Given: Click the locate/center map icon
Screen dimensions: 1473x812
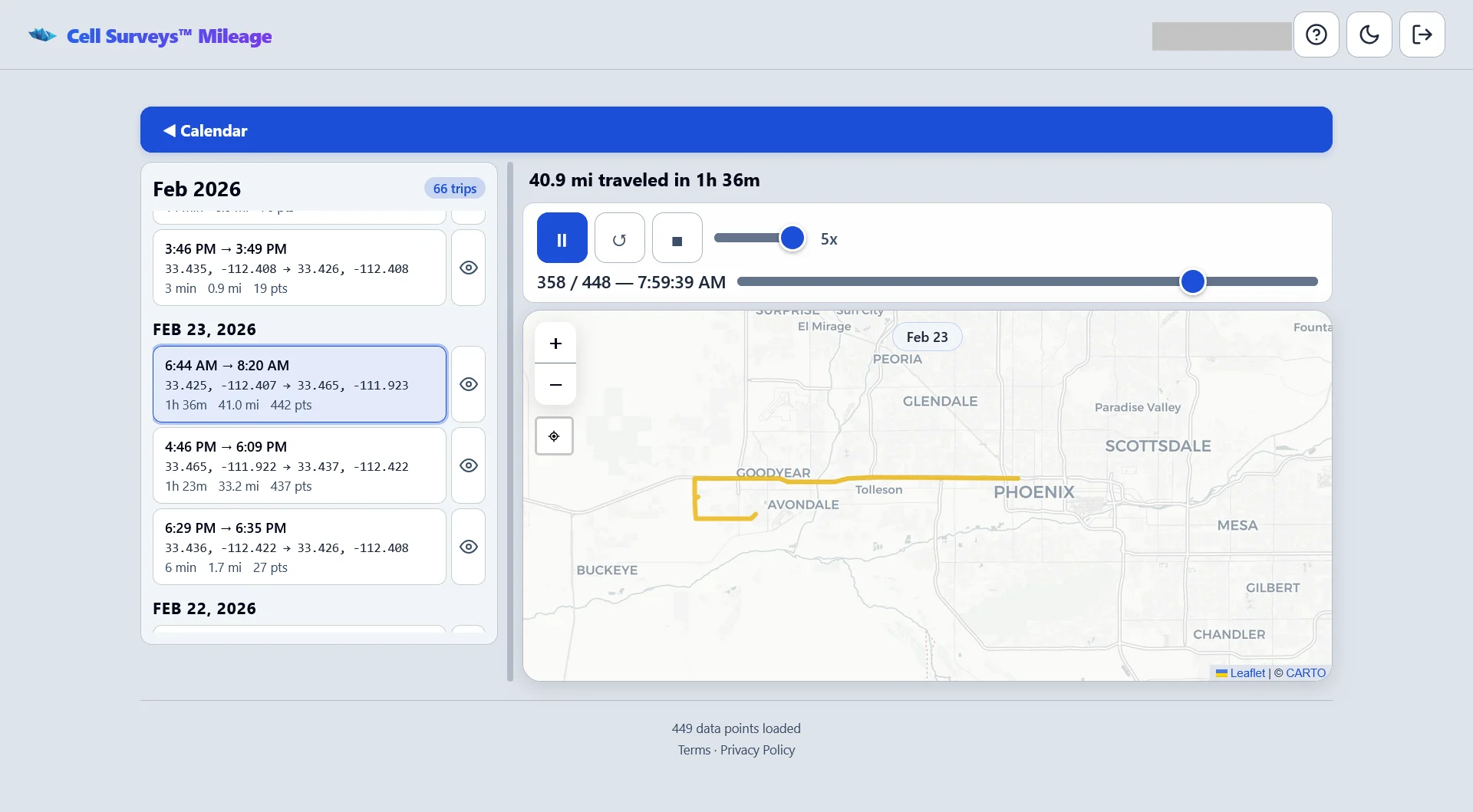Looking at the screenshot, I should (x=554, y=436).
